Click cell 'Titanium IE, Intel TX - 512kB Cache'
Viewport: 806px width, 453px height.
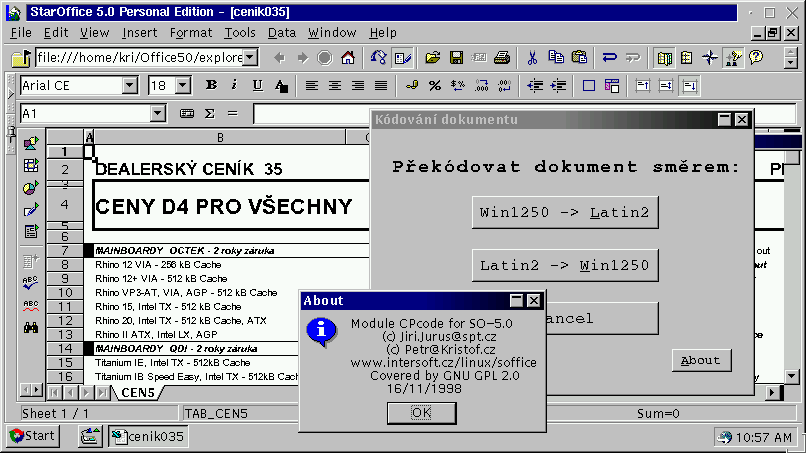[x=173, y=363]
